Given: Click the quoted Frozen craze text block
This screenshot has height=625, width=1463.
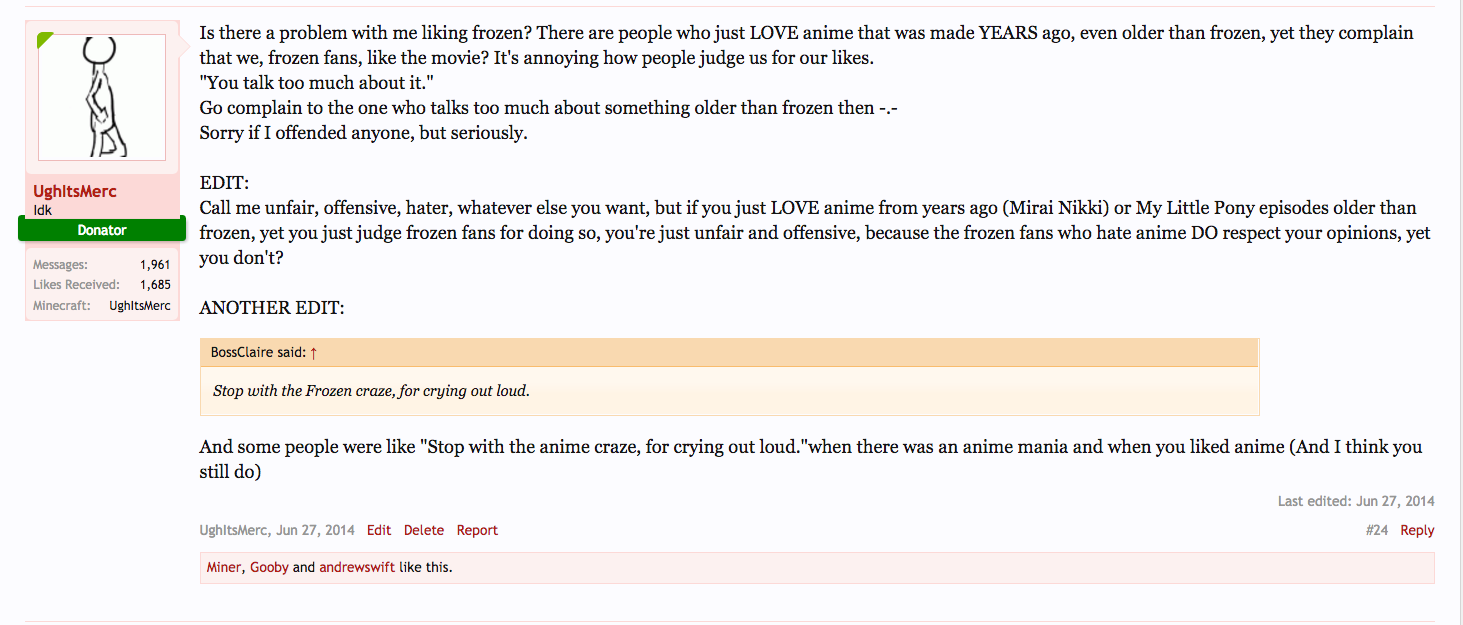Looking at the screenshot, I should tap(729, 391).
